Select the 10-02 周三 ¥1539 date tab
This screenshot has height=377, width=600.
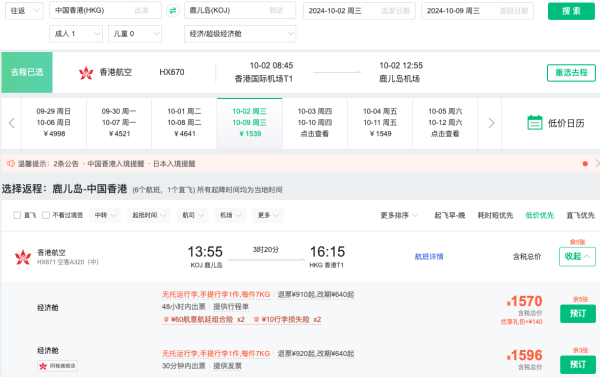249,123
